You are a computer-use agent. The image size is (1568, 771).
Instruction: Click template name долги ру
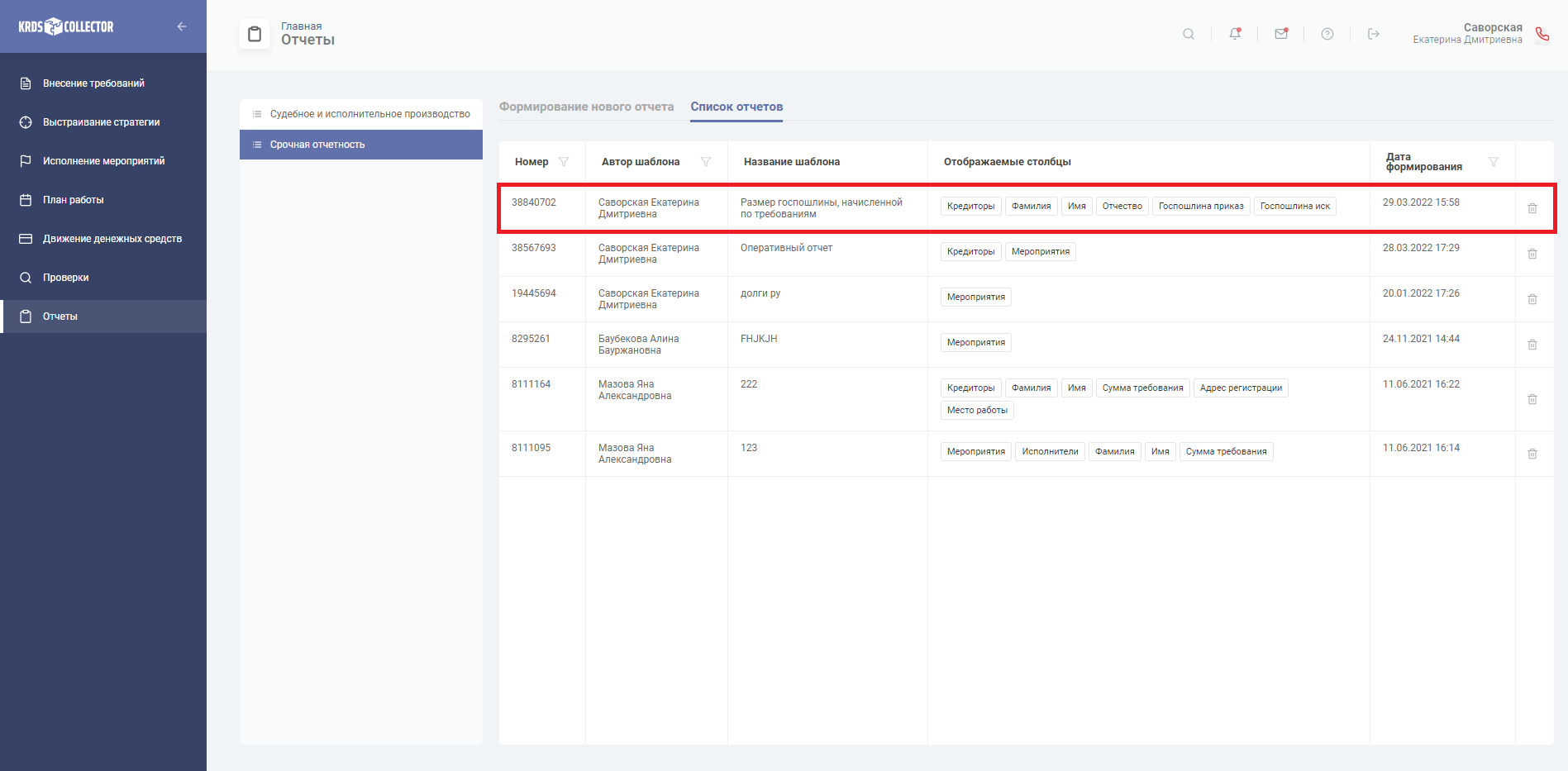point(760,293)
